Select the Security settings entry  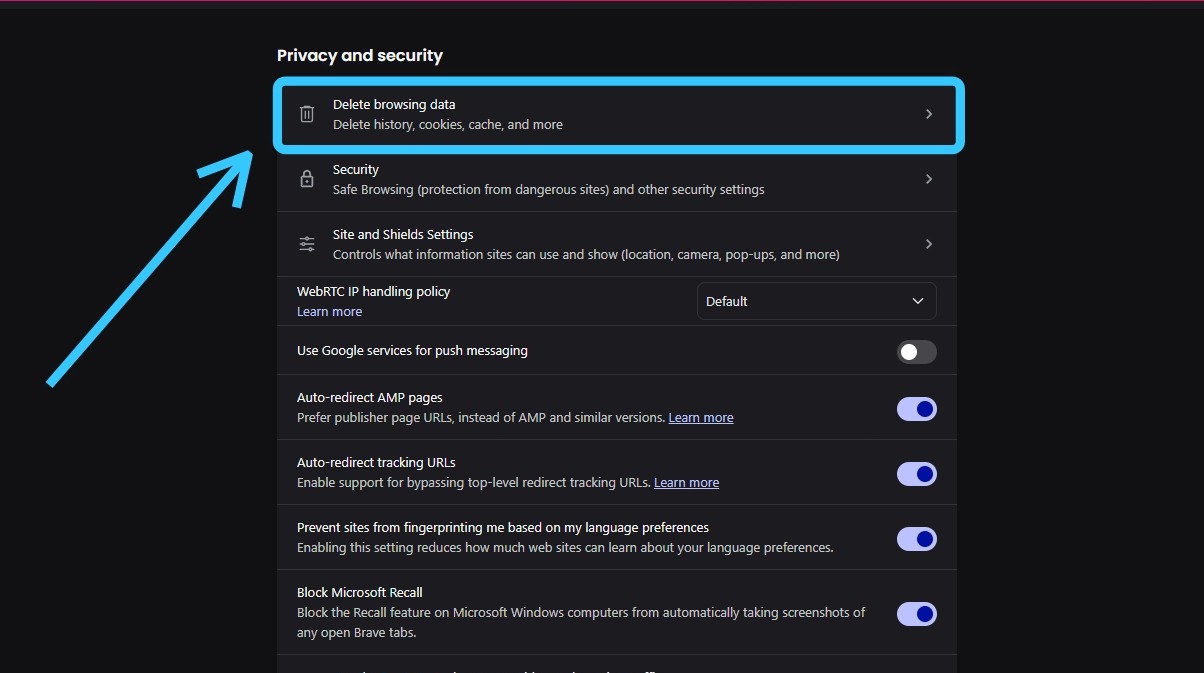point(548,180)
